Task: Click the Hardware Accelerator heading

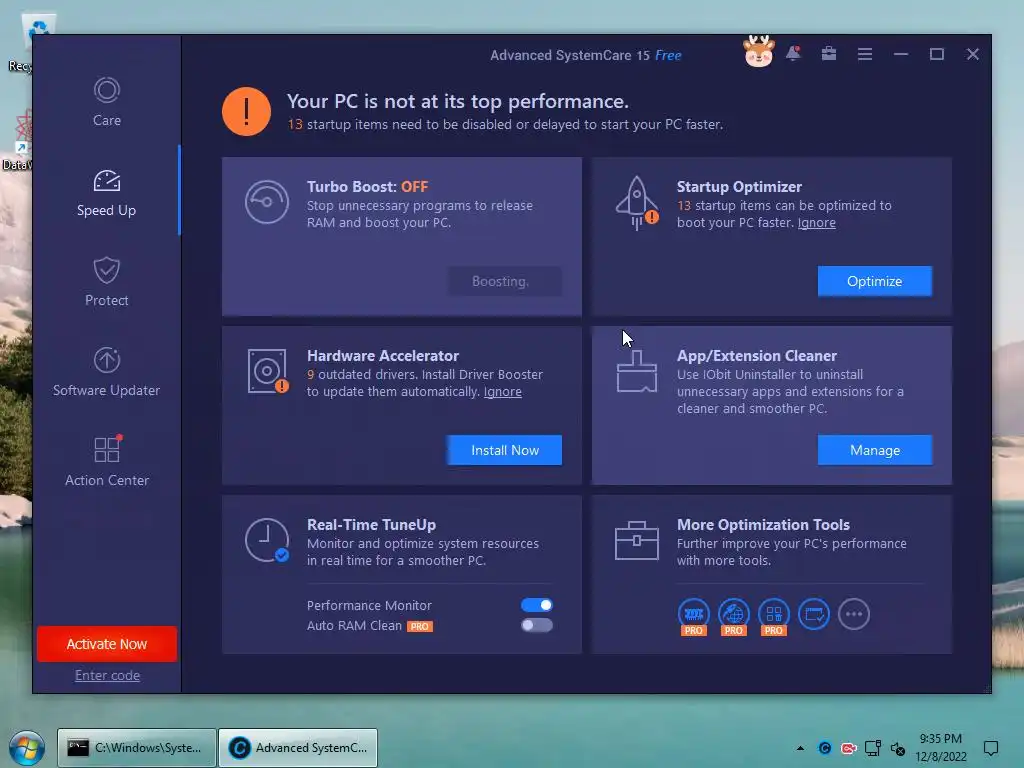Action: point(383,356)
